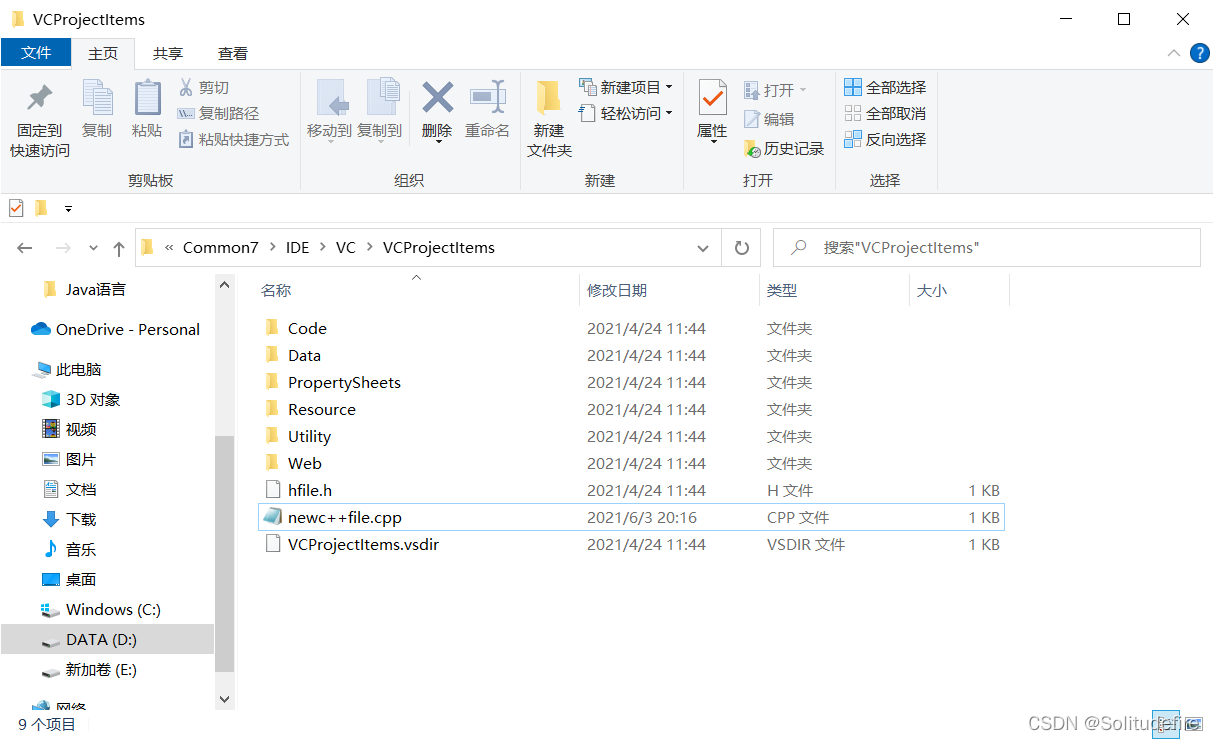Click Edit (编辑) in the ribbon
The image size is (1214, 740).
click(x=769, y=119)
